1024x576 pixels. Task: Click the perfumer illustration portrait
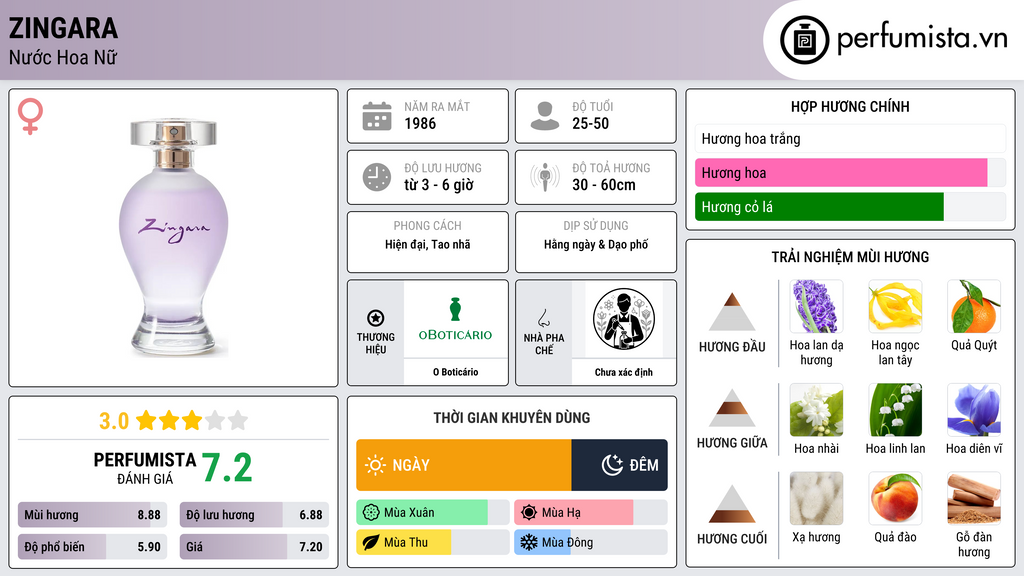(x=624, y=319)
